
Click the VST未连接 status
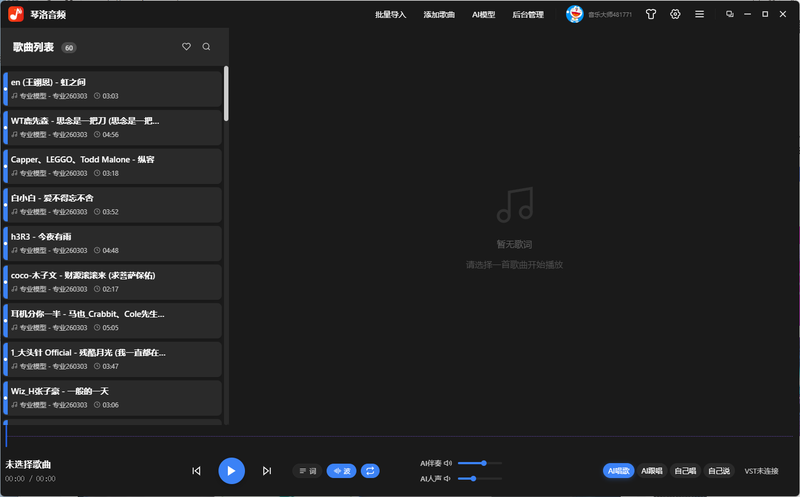[x=761, y=471]
